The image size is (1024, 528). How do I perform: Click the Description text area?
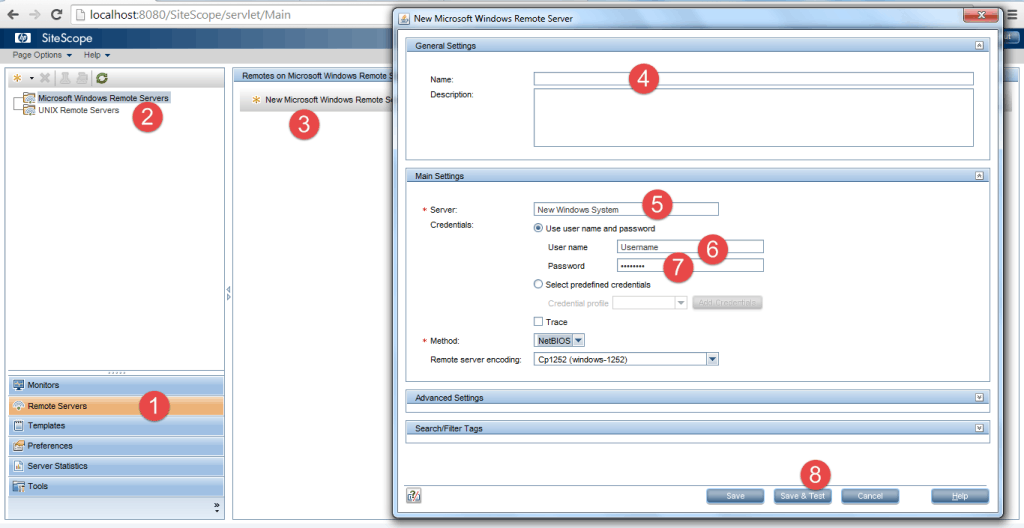[754, 118]
